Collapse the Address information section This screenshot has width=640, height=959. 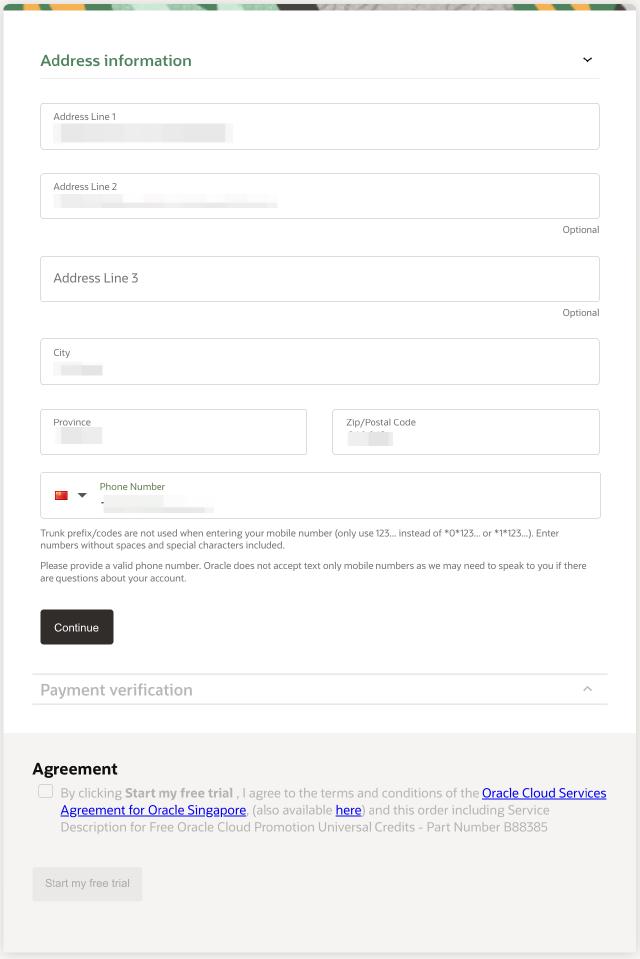click(589, 59)
